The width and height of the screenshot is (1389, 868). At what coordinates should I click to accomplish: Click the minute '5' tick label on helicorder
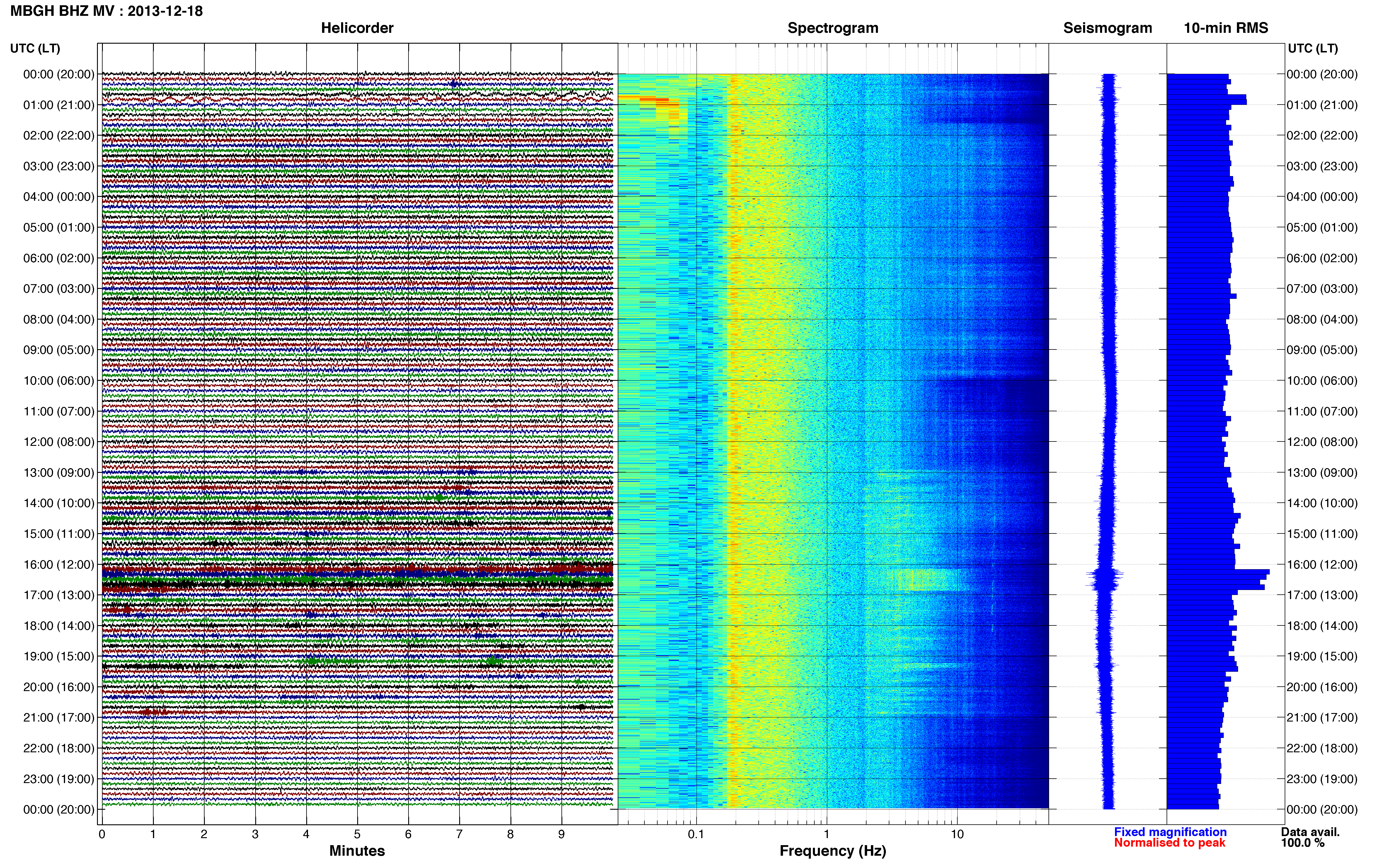(357, 834)
